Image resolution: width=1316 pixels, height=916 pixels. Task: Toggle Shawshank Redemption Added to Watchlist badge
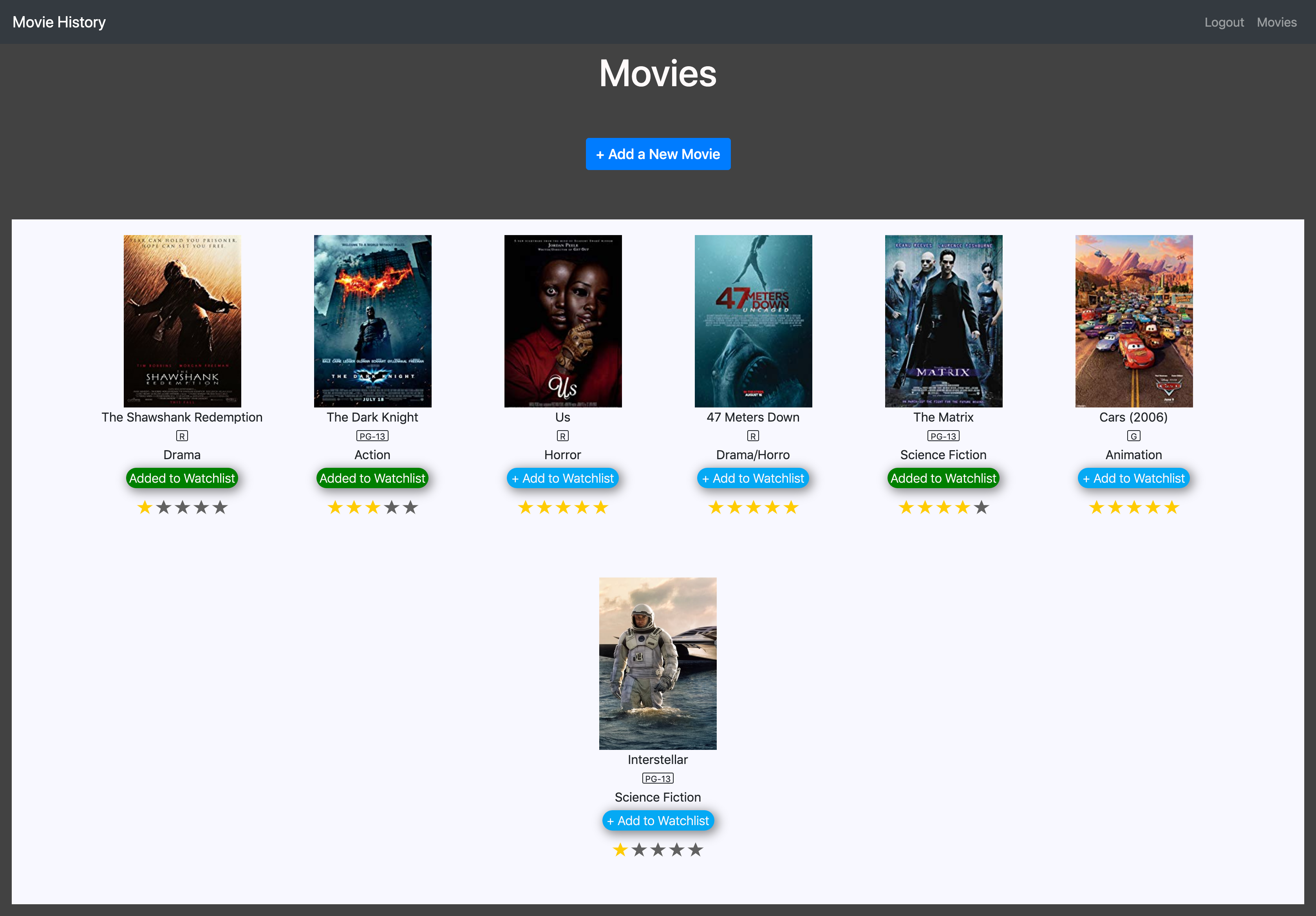182,478
